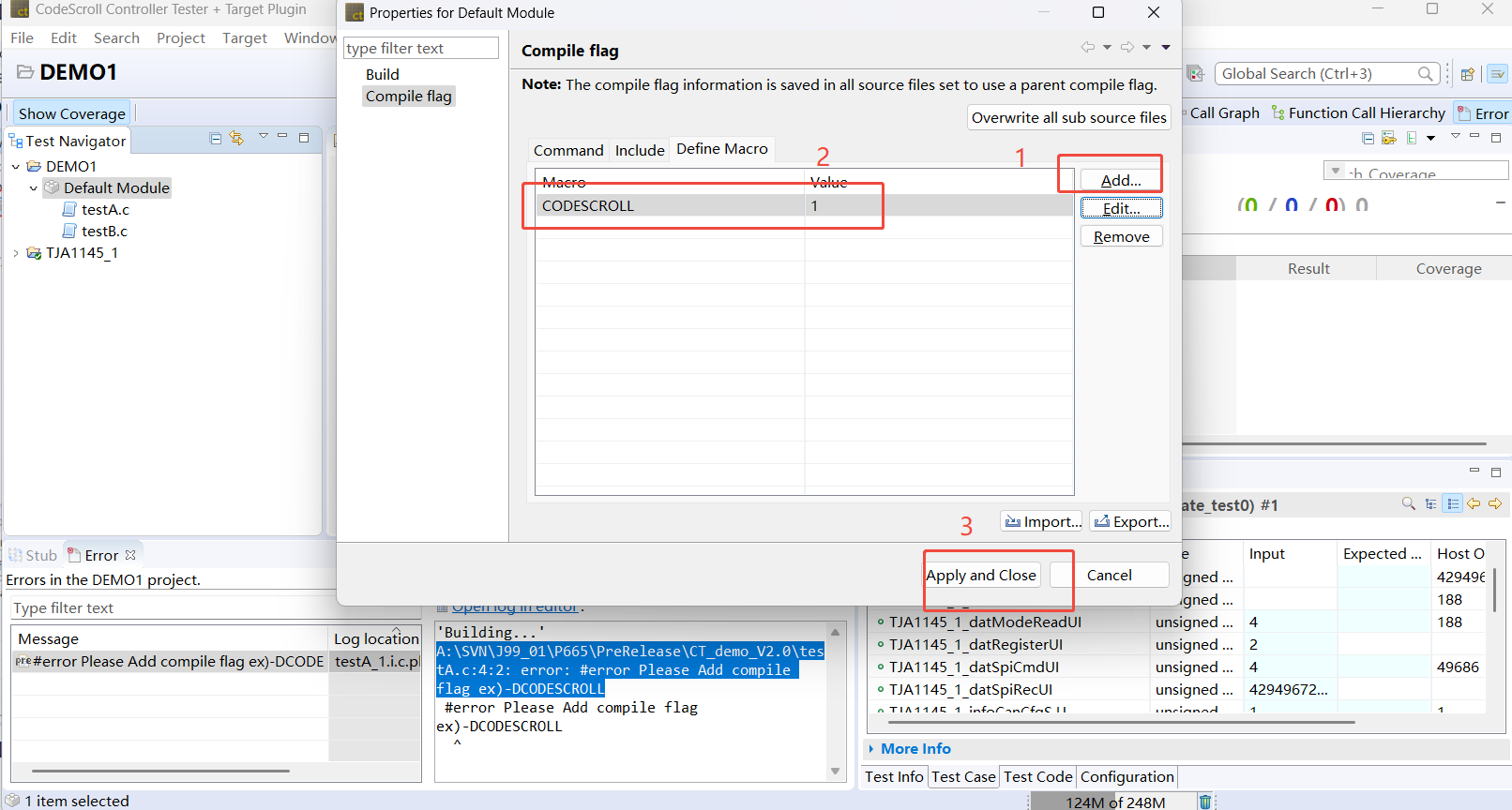
Task: Go to previous test case arrow
Action: [x=1474, y=503]
